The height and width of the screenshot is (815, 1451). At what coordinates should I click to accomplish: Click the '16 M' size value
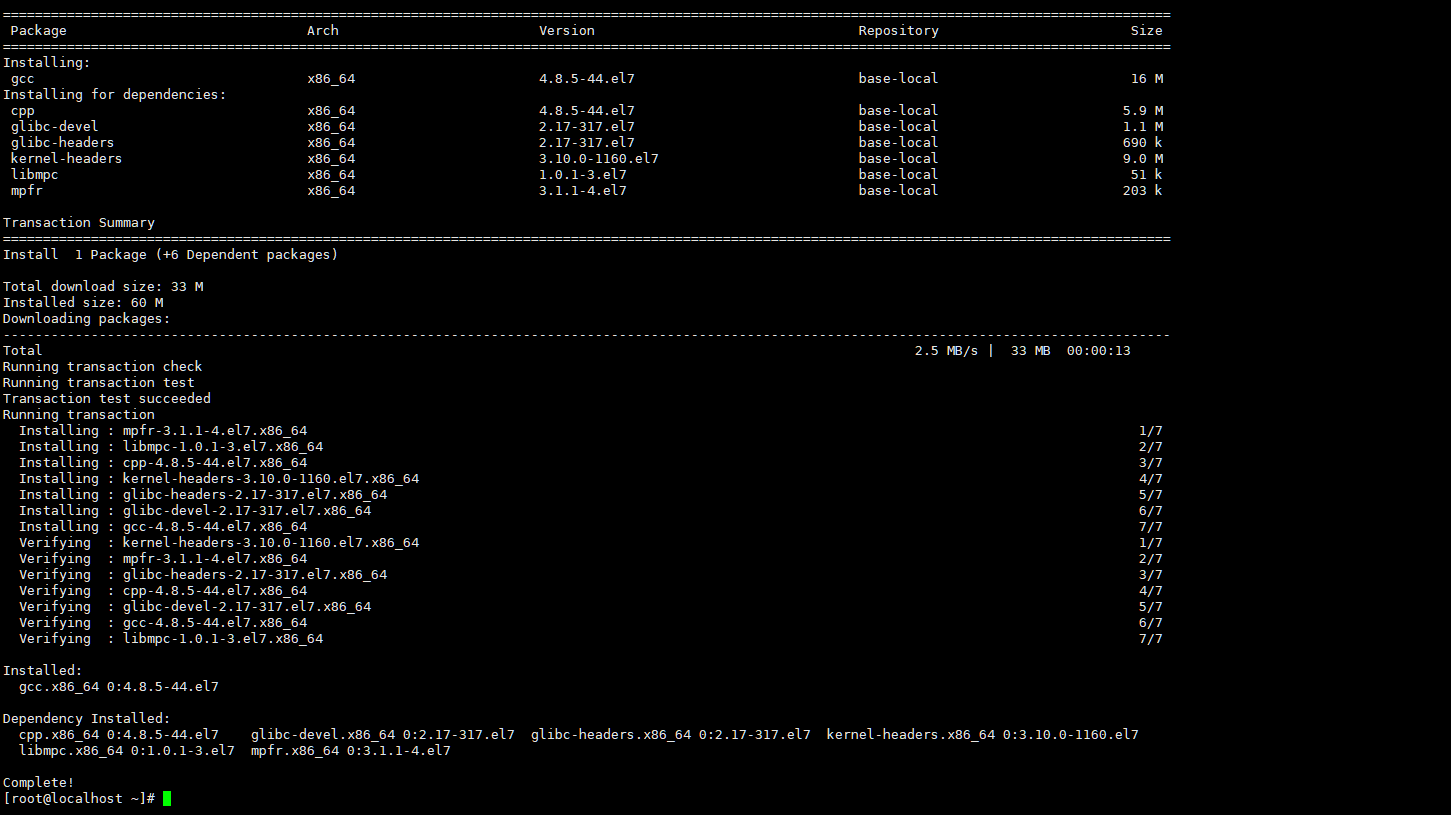[x=1147, y=78]
